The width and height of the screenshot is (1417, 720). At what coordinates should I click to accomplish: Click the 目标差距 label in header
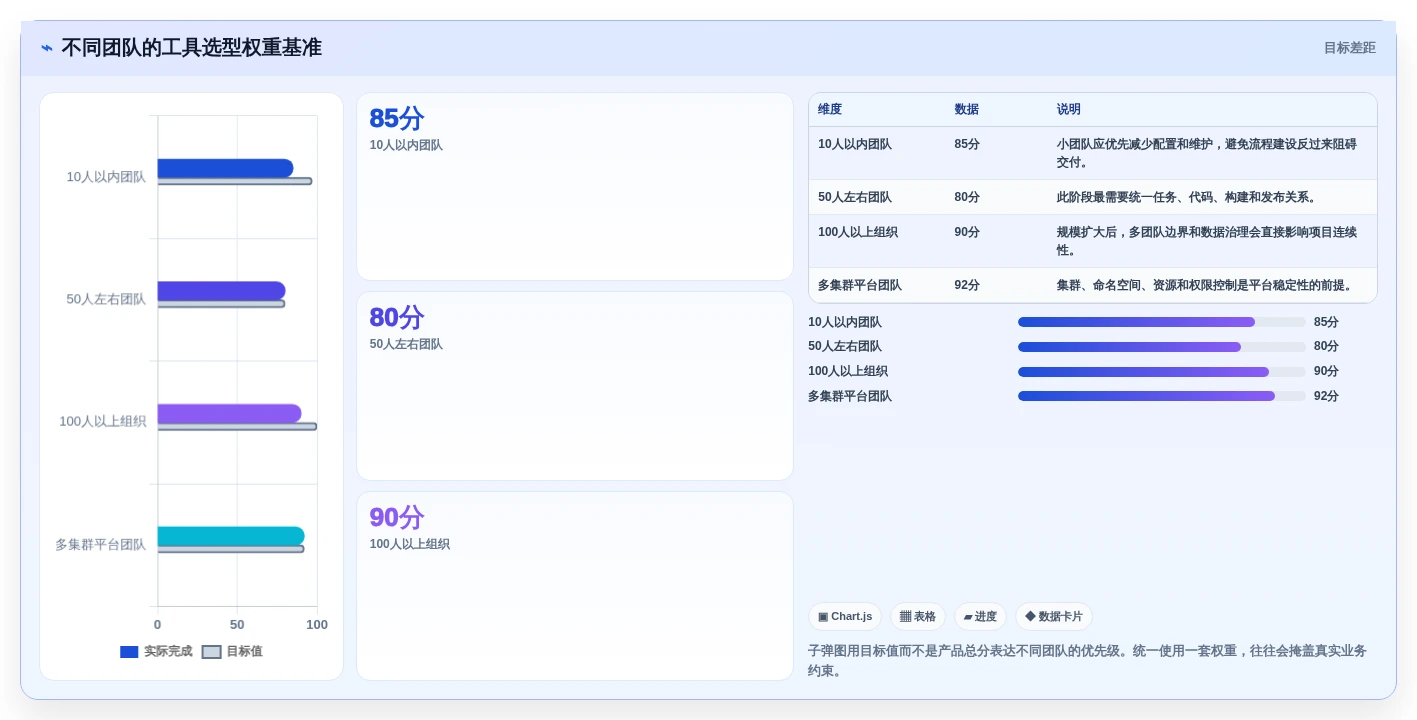1349,48
